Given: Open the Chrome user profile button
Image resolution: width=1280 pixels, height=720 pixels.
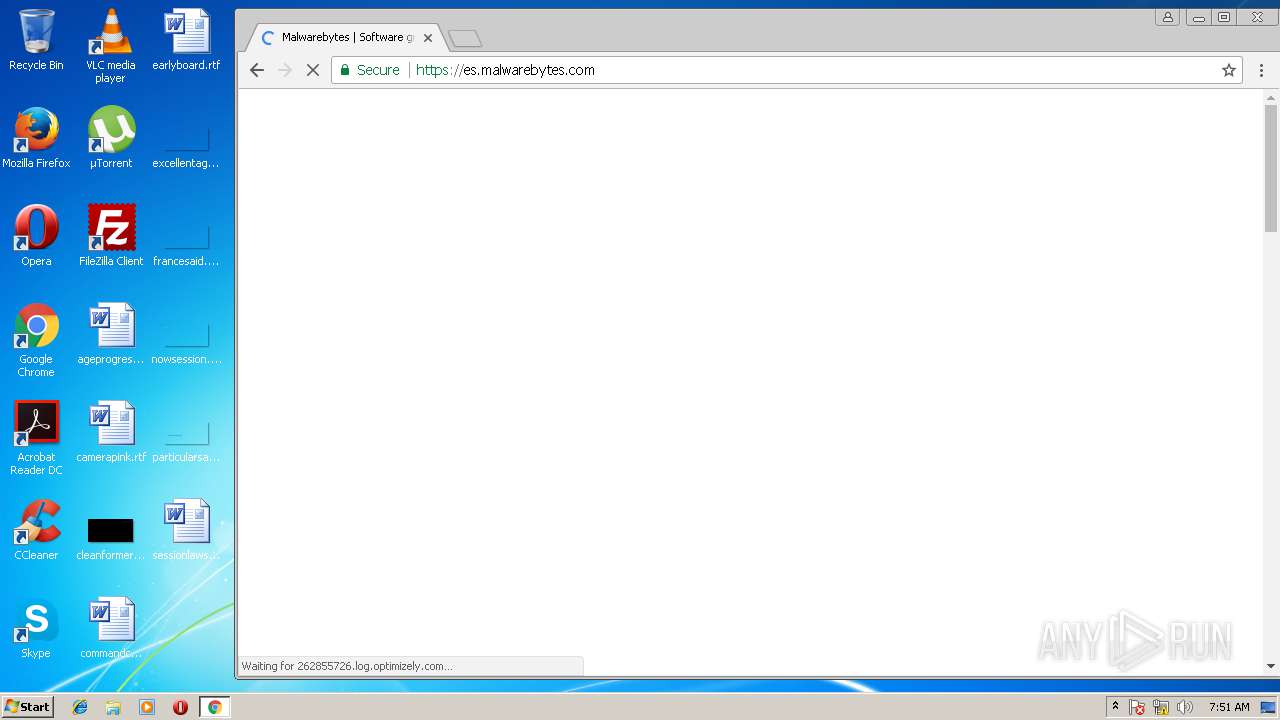Looking at the screenshot, I should (x=1167, y=17).
